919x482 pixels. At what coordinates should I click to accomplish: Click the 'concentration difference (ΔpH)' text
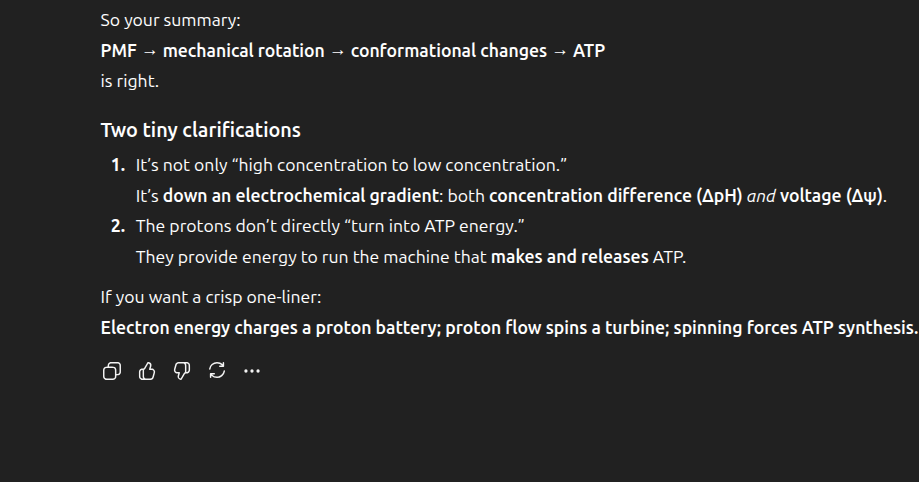pyautogui.click(x=615, y=196)
